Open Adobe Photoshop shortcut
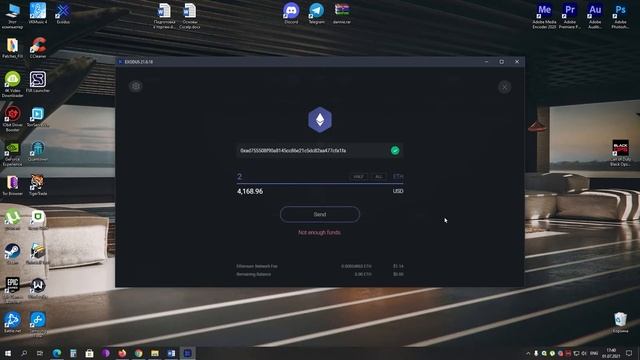The image size is (640, 360). [620, 16]
